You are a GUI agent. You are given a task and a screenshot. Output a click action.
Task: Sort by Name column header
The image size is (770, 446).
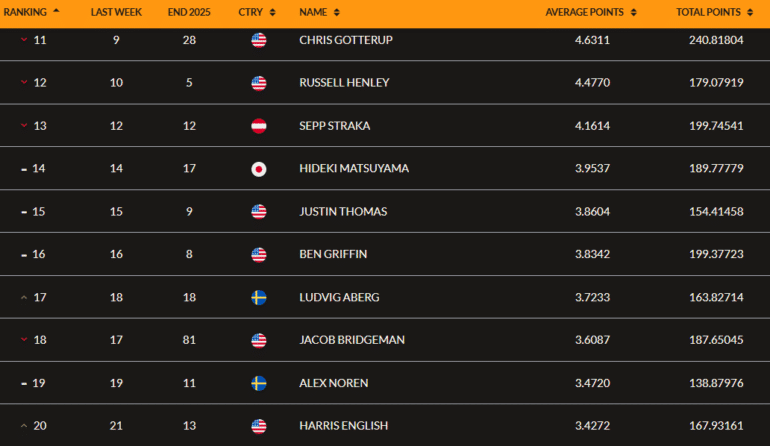(x=319, y=12)
